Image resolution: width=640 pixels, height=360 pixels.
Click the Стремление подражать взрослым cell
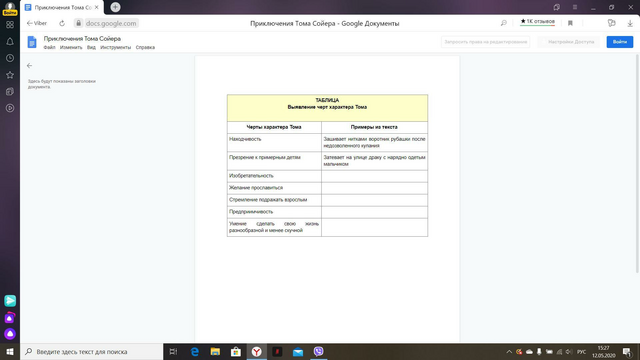pyautogui.click(x=274, y=200)
